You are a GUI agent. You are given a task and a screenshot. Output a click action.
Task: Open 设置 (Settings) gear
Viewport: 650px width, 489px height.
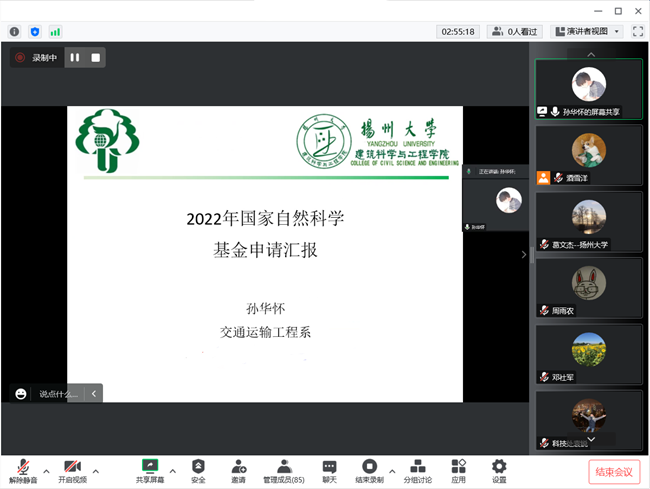click(x=499, y=470)
